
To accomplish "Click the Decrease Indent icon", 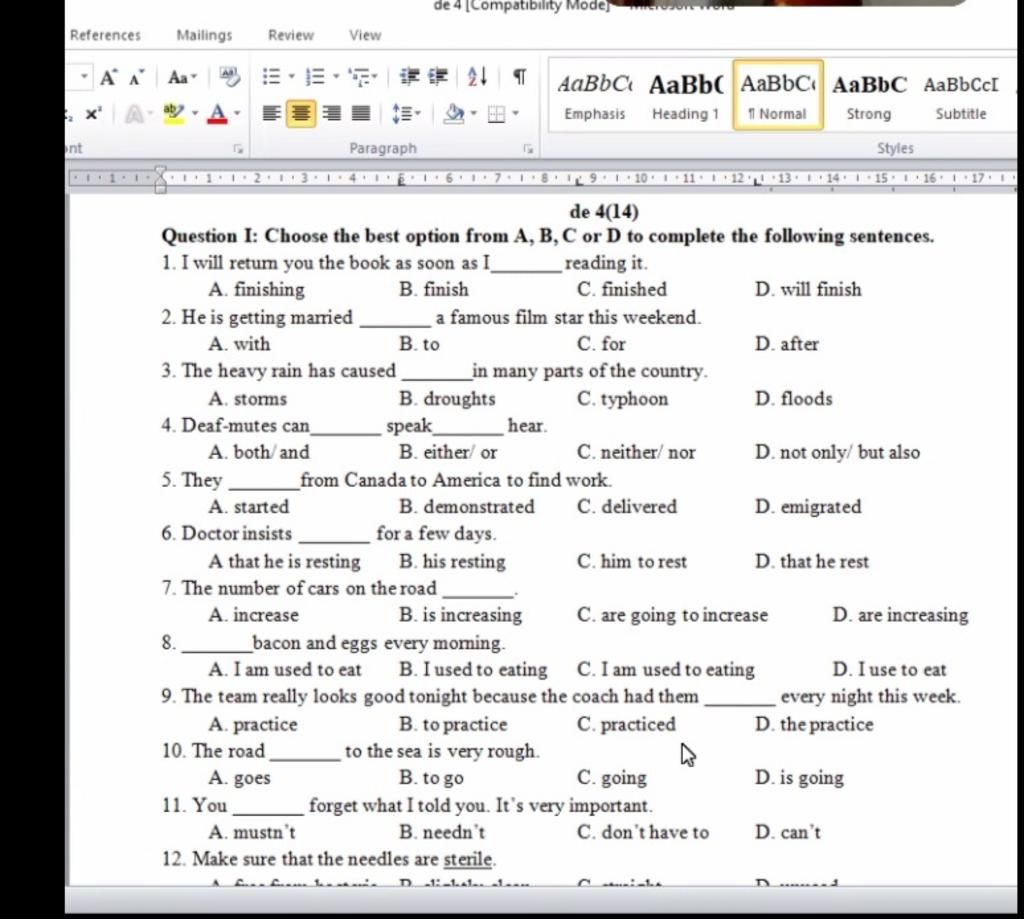I will (409, 77).
